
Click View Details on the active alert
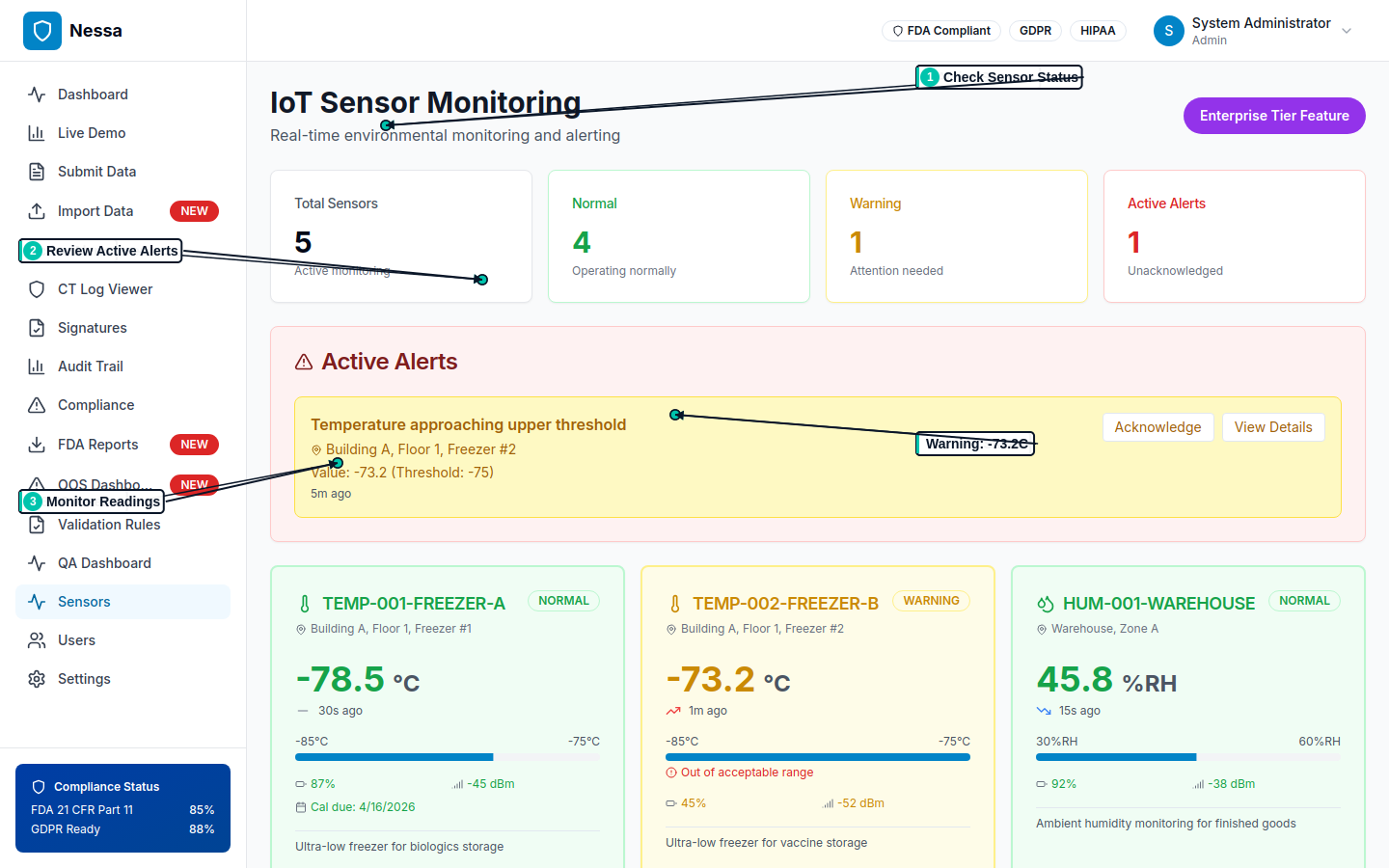[x=1273, y=426]
